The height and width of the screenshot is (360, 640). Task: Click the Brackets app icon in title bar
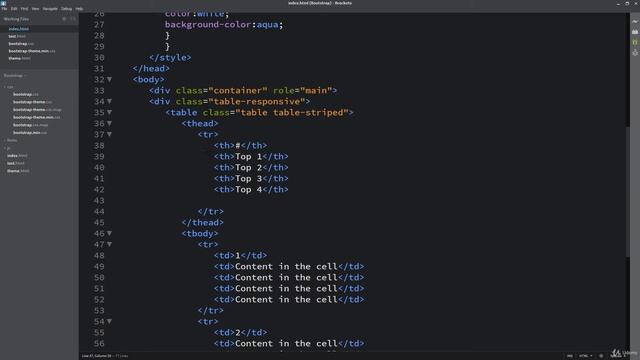tap(3, 3)
